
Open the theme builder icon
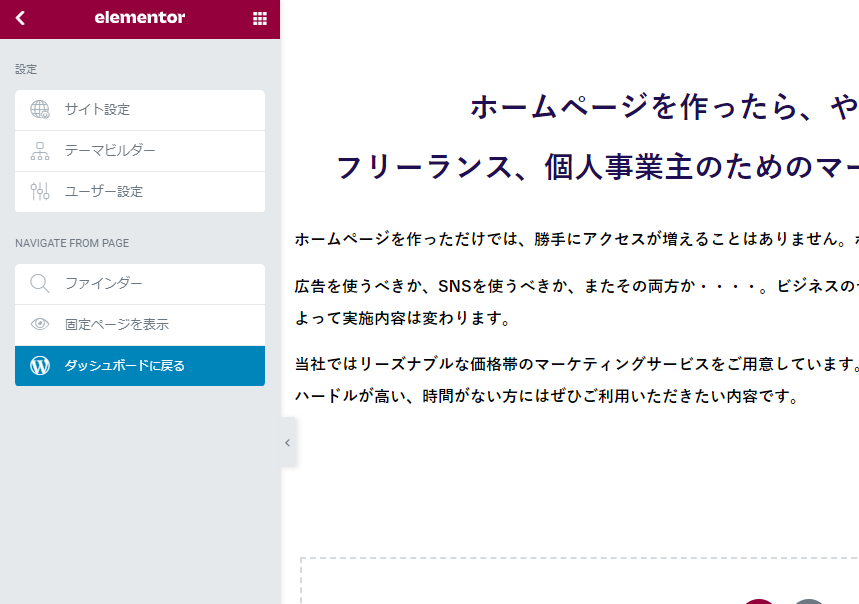(39, 150)
